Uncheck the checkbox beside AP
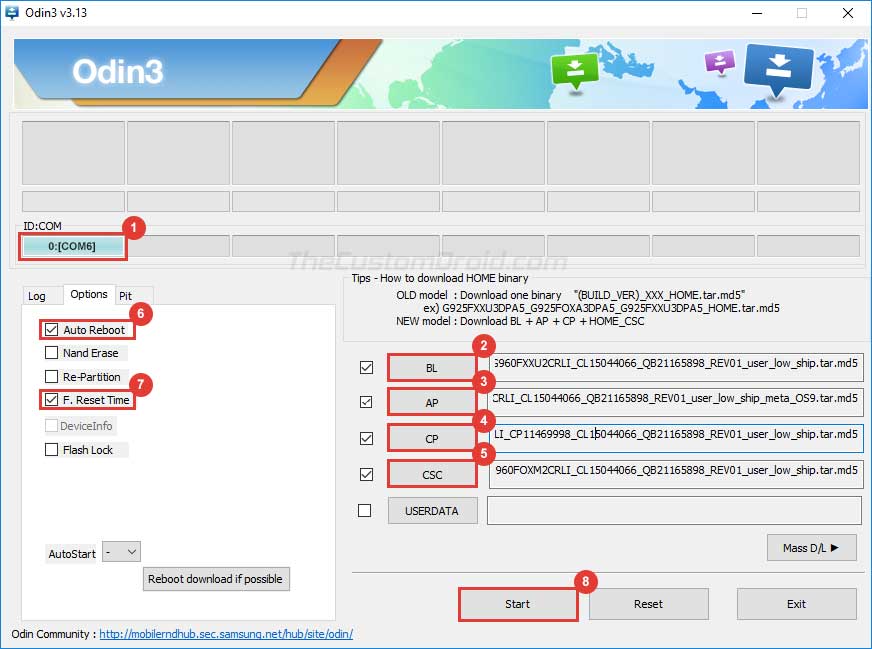The width and height of the screenshot is (872, 649). click(366, 402)
